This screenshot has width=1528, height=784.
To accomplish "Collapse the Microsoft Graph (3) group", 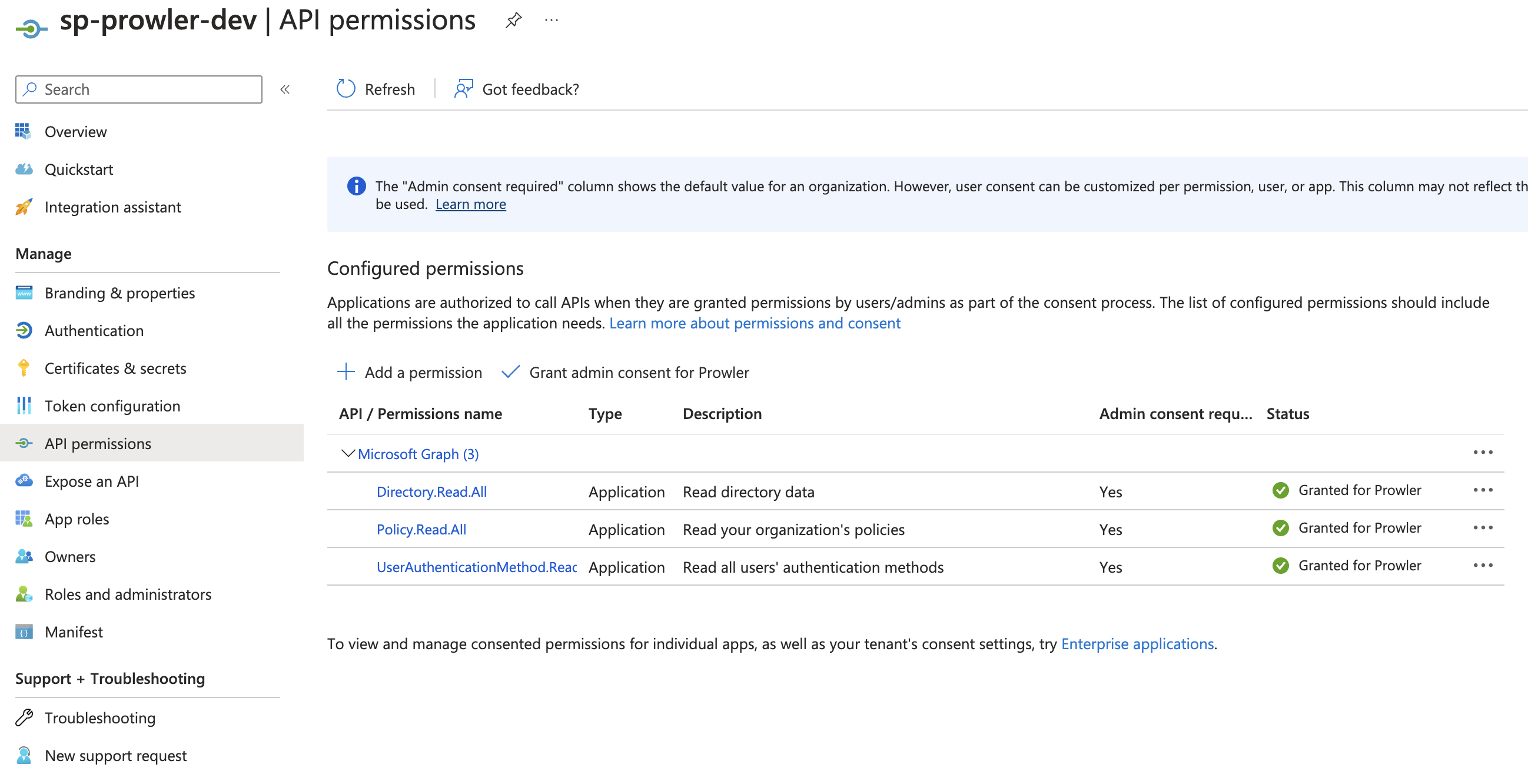I will pyautogui.click(x=348, y=454).
